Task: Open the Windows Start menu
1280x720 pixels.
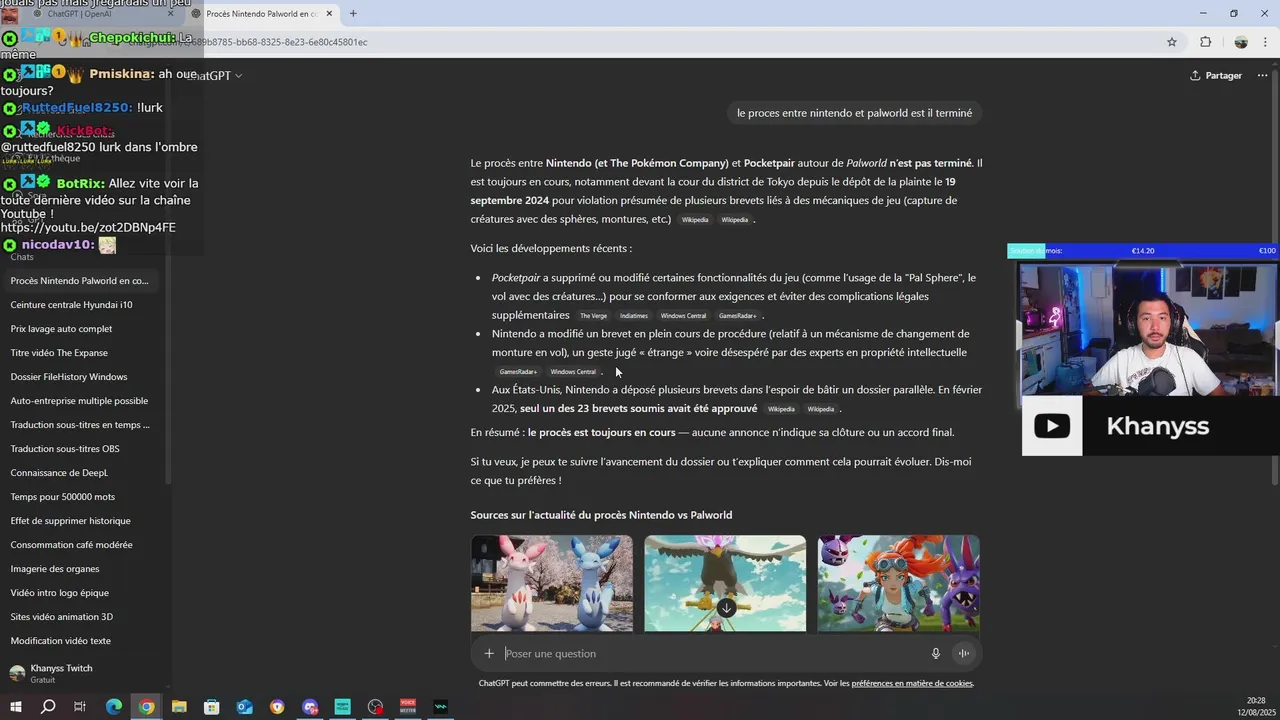Action: 15,707
